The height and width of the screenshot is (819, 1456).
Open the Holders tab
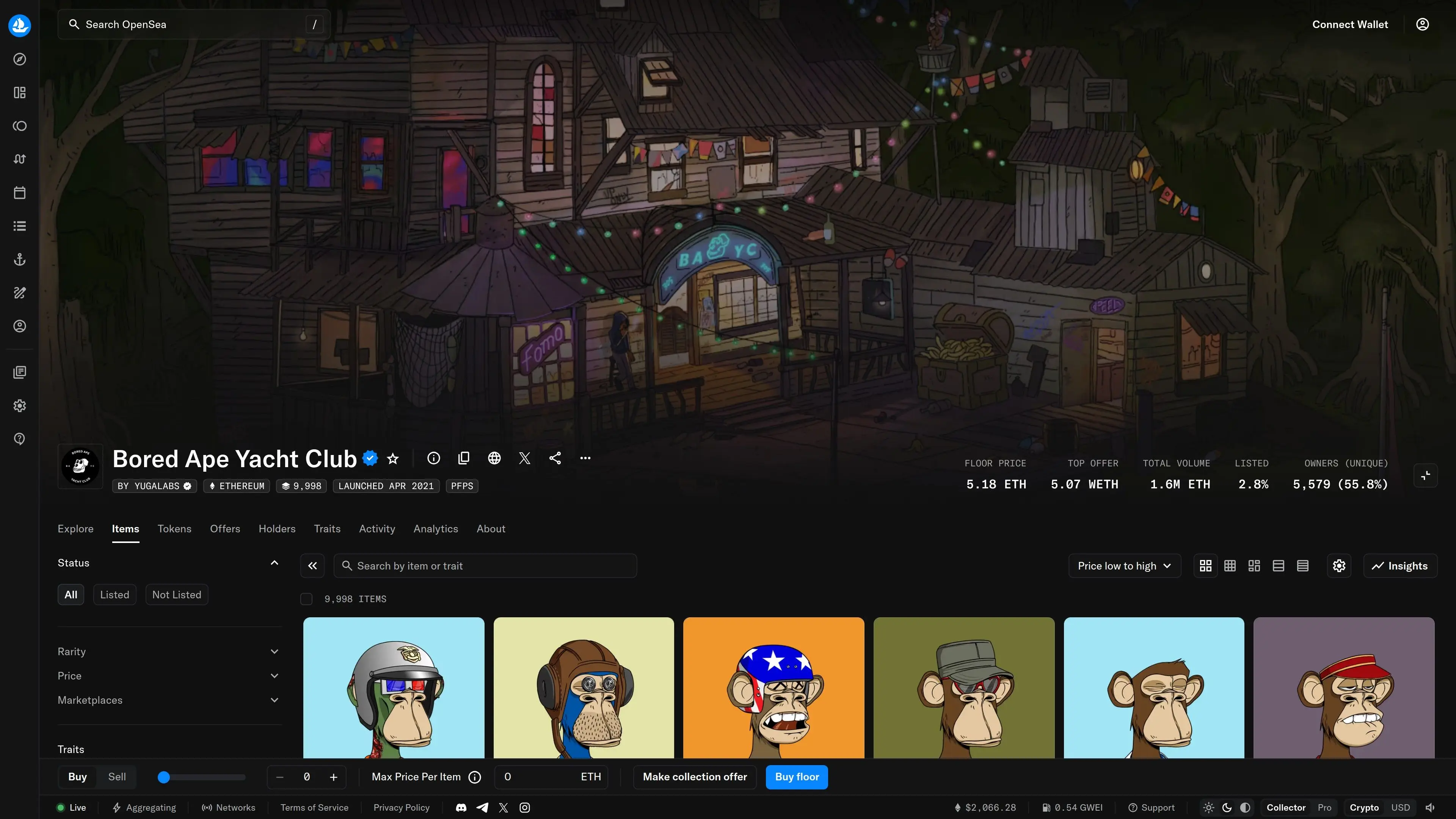pyautogui.click(x=277, y=529)
